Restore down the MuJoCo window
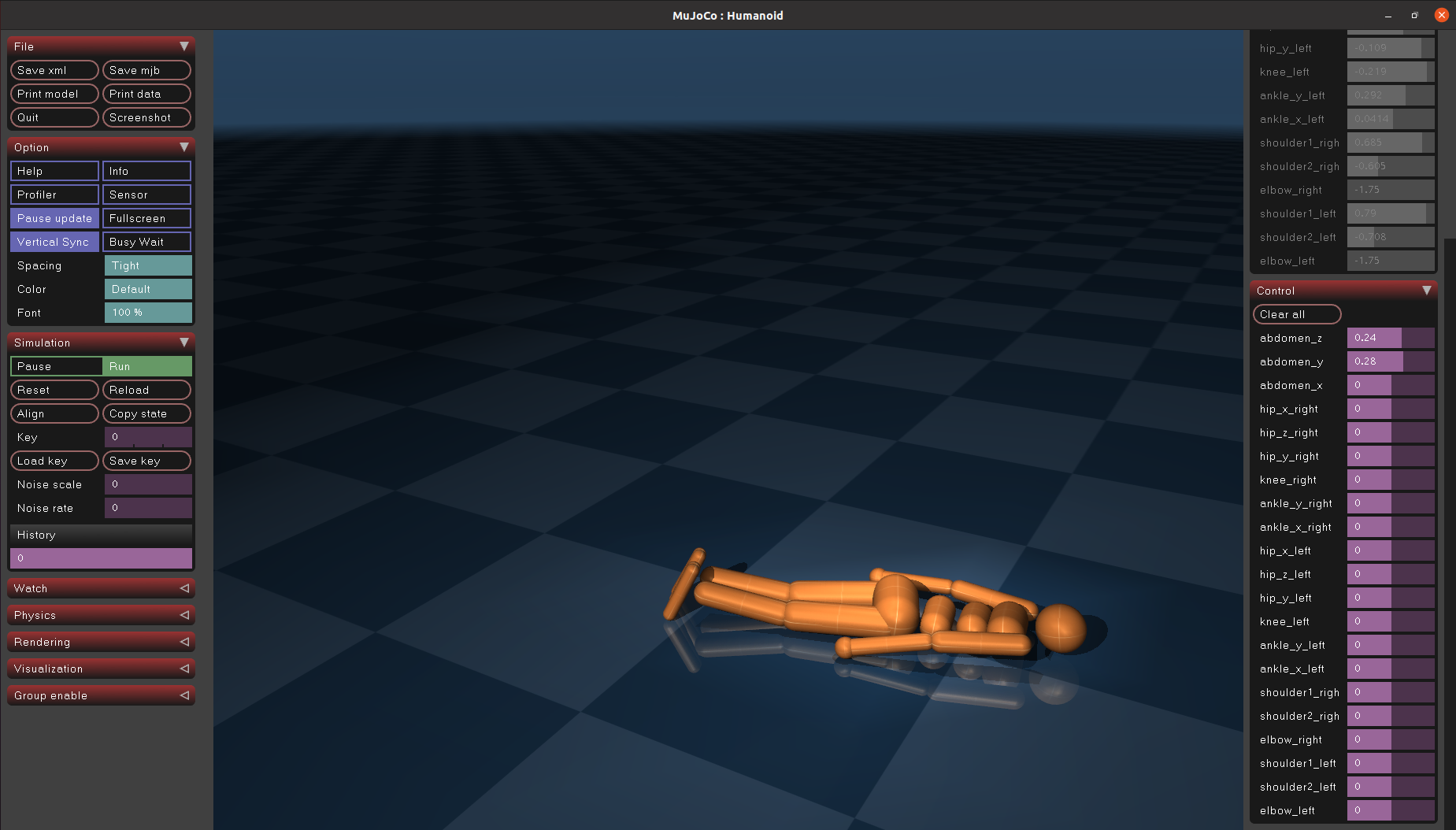1456x830 pixels. click(1414, 15)
